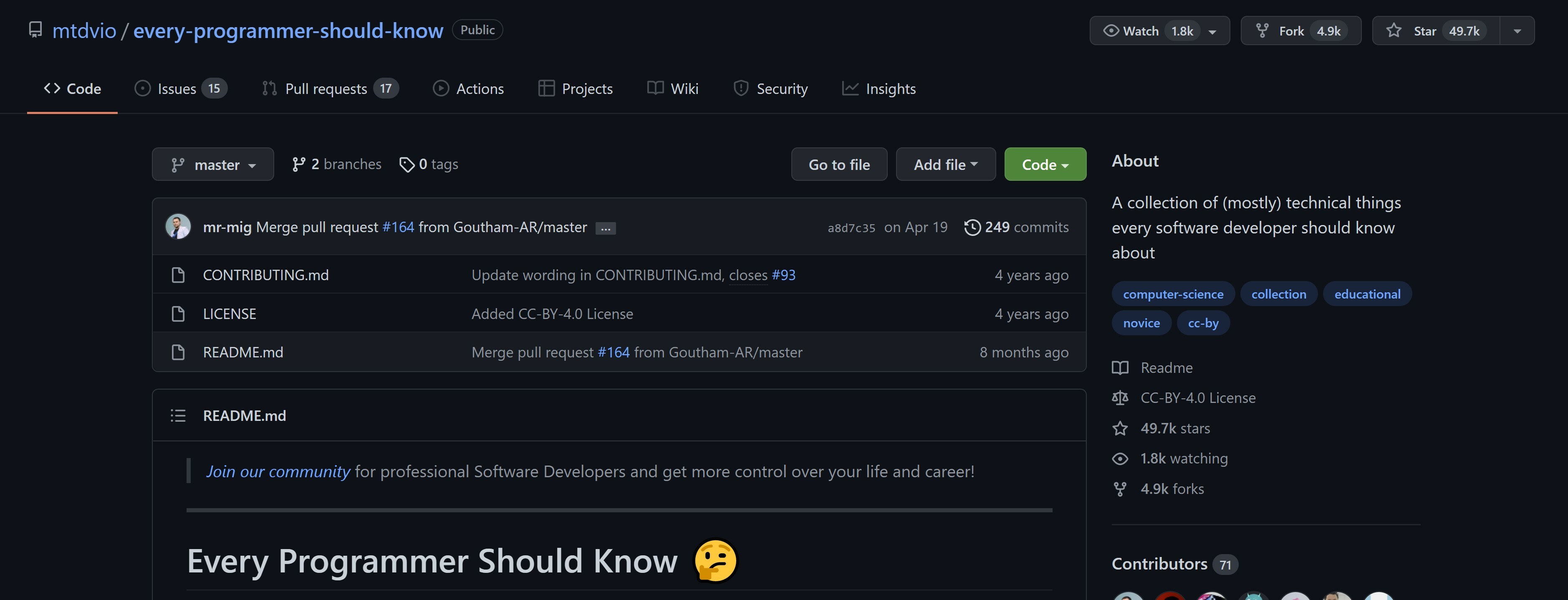Open the Insights tab
Screen dimensions: 1568x600
tap(879, 89)
